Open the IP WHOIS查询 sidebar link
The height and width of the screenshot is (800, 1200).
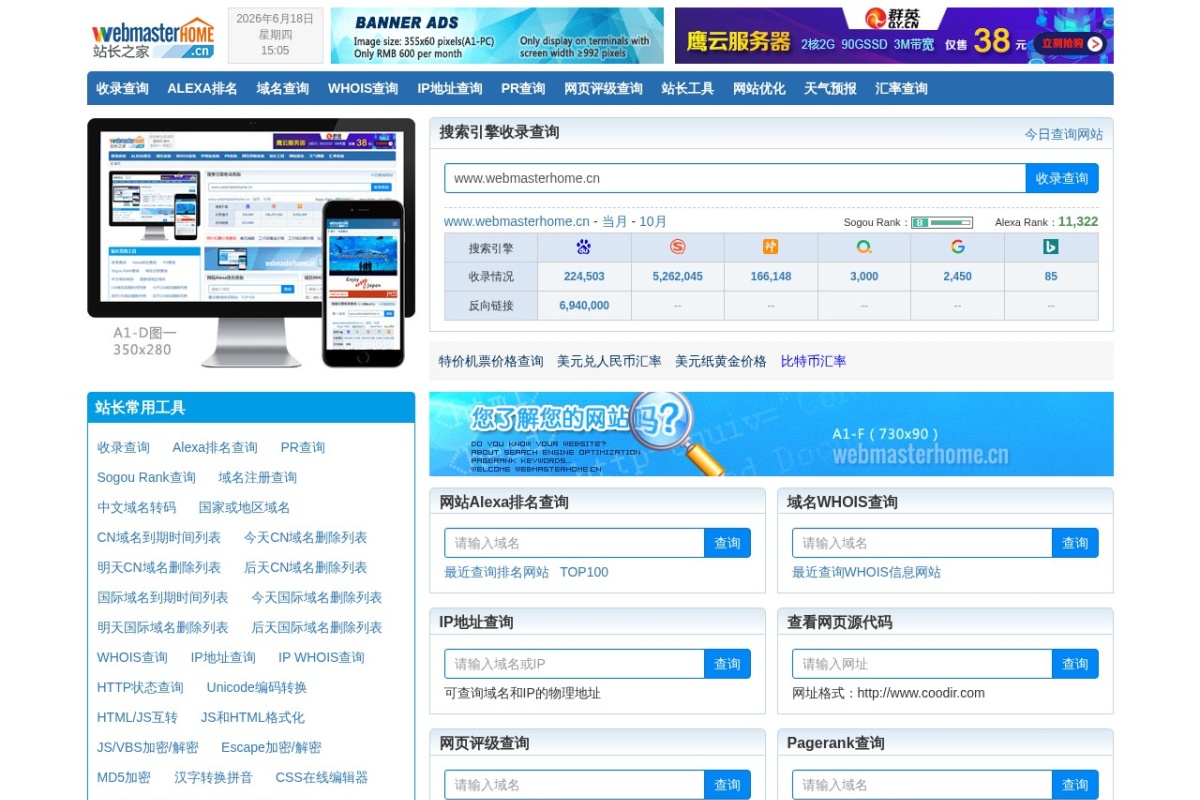321,657
